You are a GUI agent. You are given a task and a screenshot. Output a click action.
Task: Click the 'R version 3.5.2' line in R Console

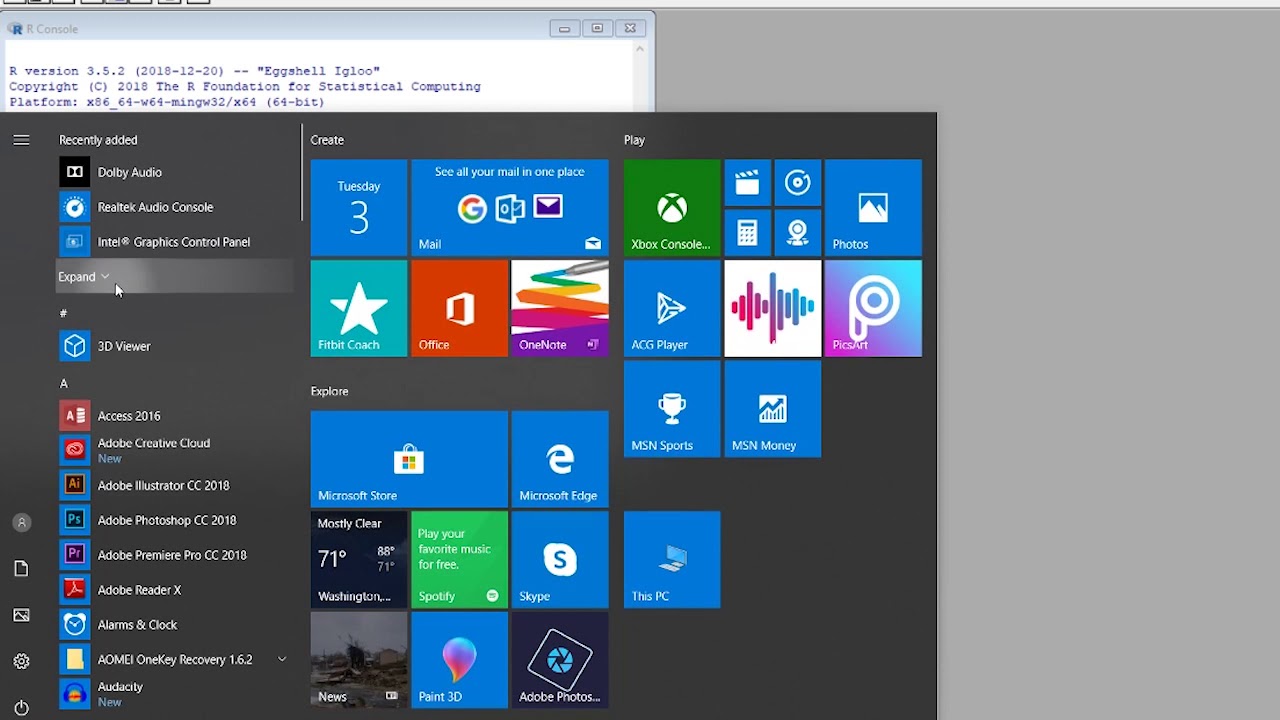click(x=194, y=71)
